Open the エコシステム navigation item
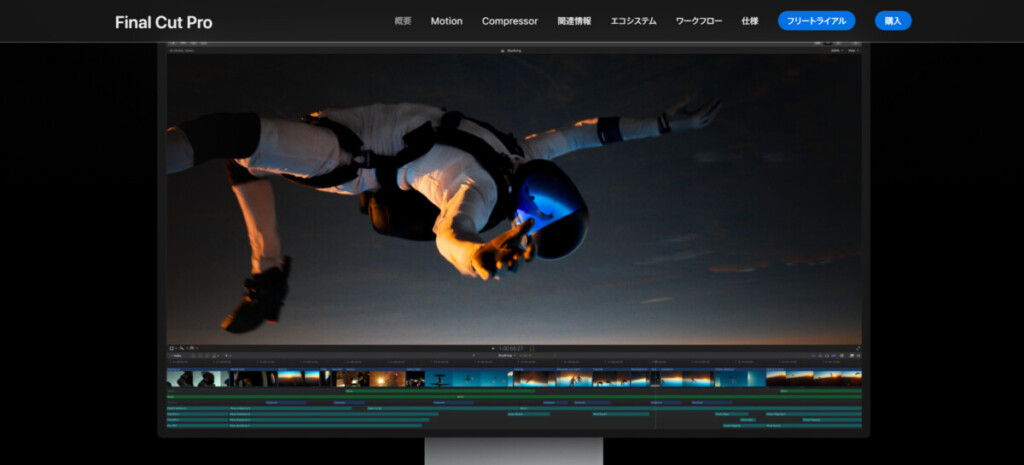Viewport: 1024px width, 465px height. 633,21
